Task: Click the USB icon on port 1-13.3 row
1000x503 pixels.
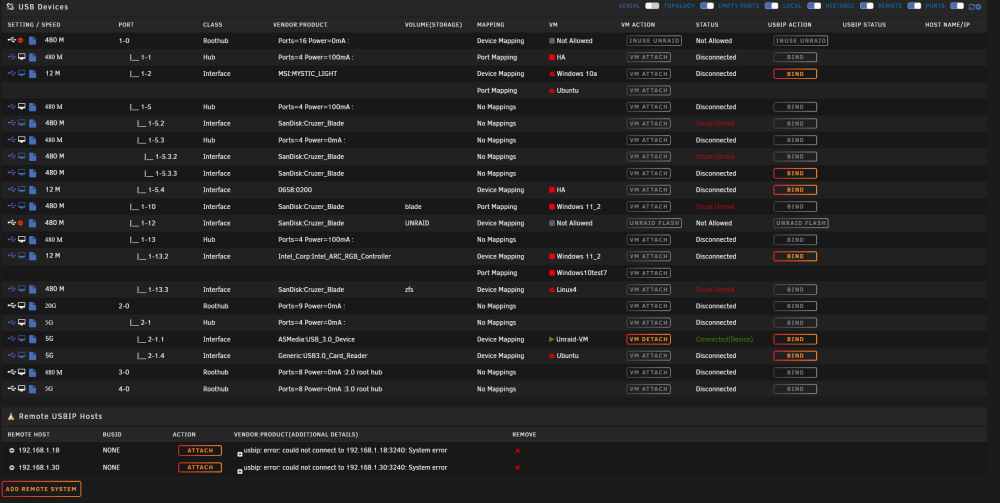Action: click(11, 289)
